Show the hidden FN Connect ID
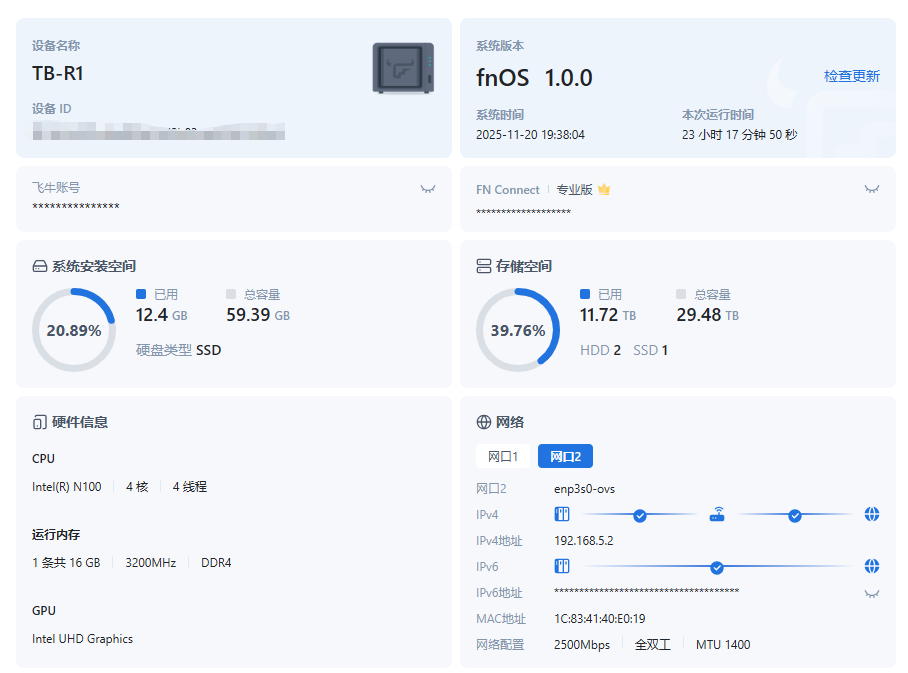Image resolution: width=908 pixels, height=673 pixels. [872, 189]
